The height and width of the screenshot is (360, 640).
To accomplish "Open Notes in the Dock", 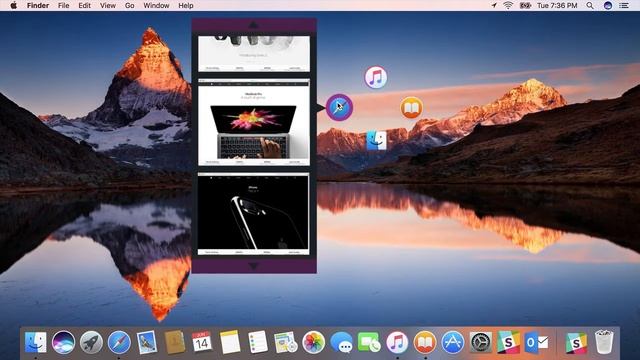I will click(230, 342).
